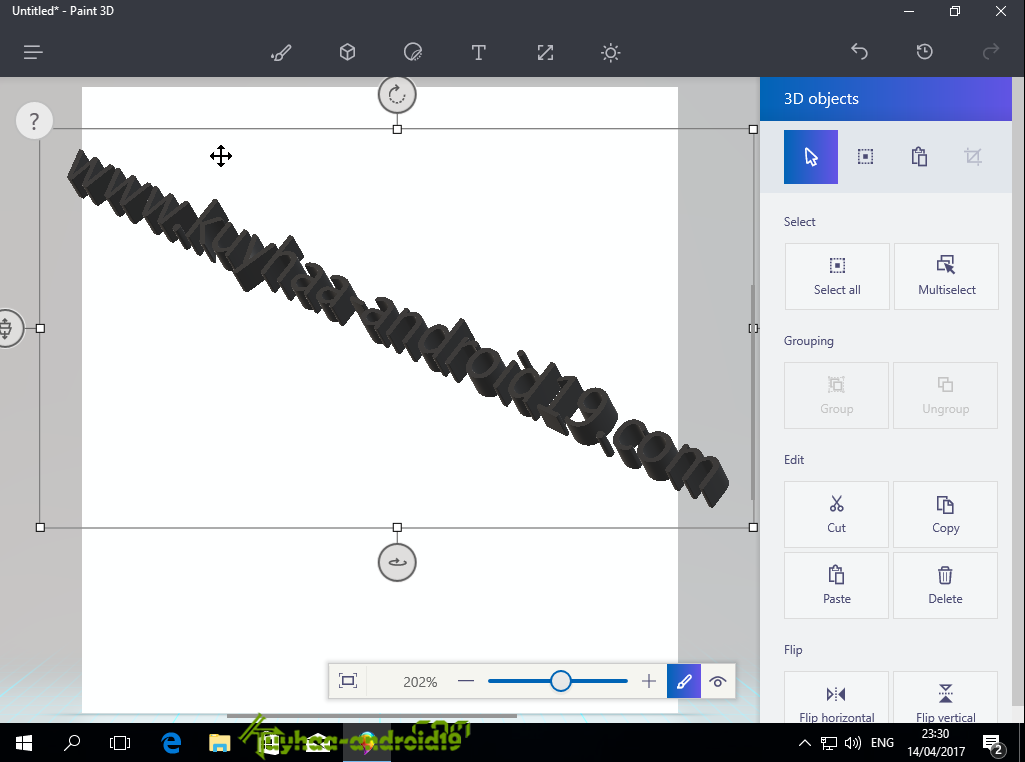Screen dimensions: 1025x762
Task: Flip the object horizontally
Action: click(836, 697)
